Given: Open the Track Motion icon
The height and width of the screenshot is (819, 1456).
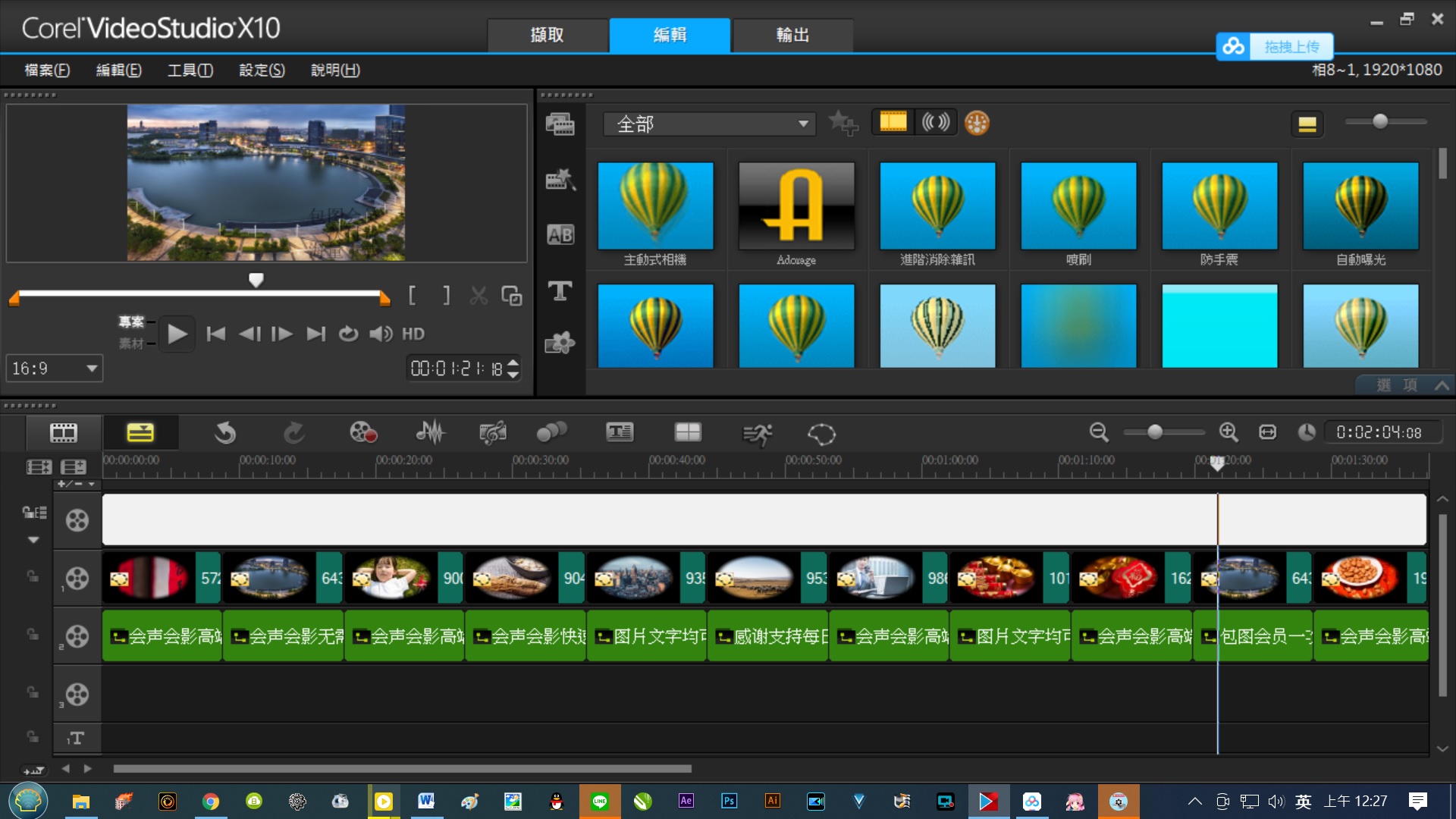Looking at the screenshot, I should (552, 433).
